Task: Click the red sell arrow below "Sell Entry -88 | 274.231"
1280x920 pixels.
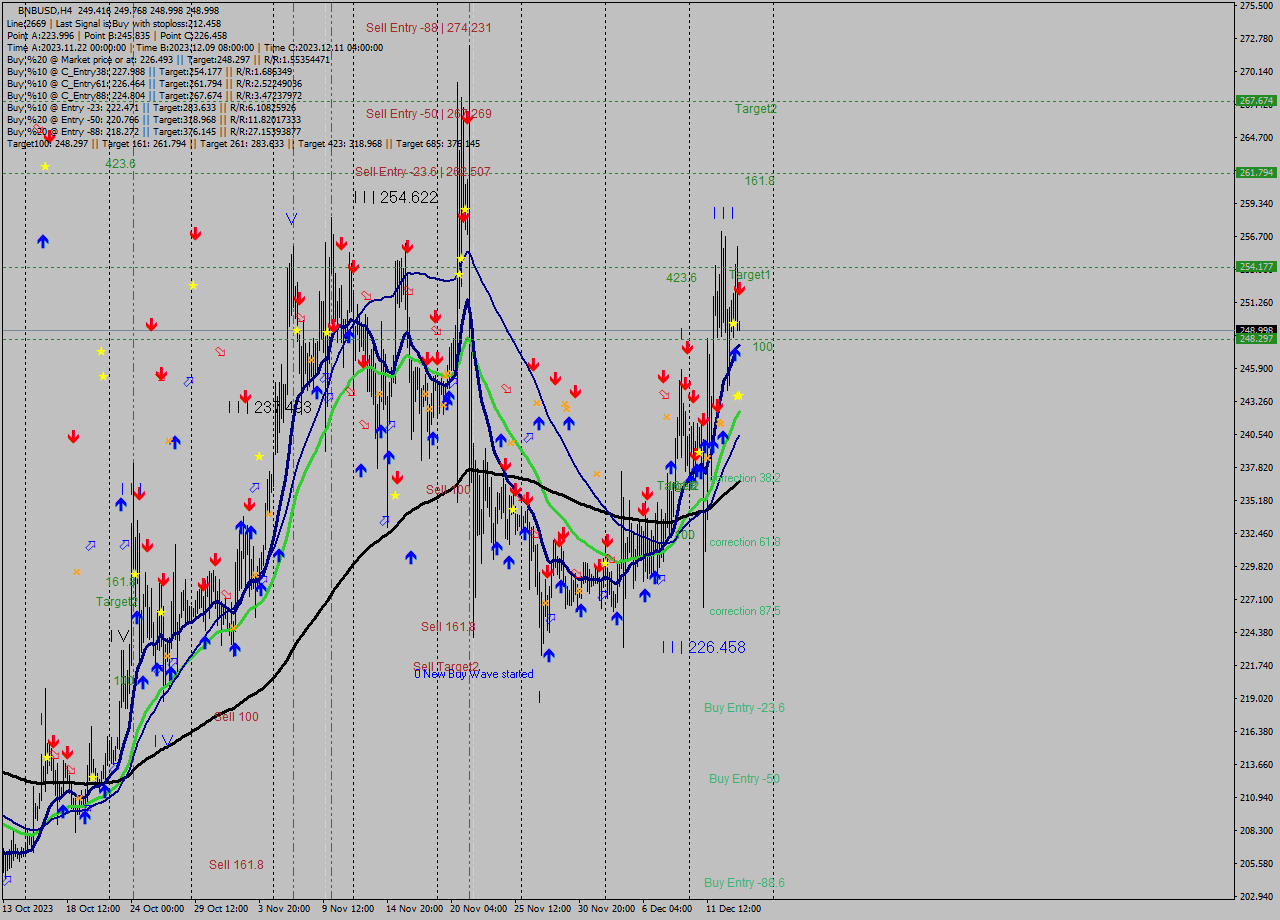Action: point(468,118)
